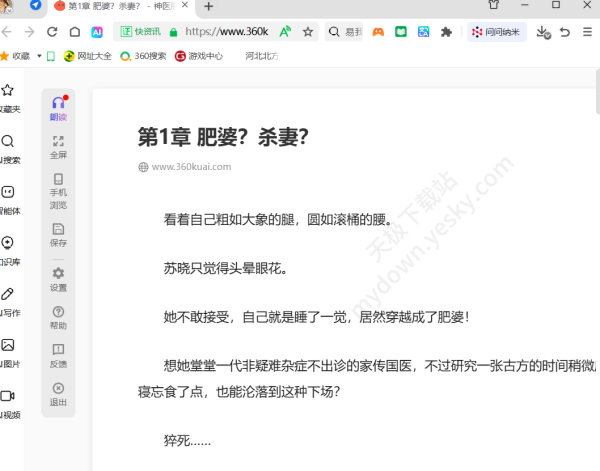Expand the 收藏 favorites dropdown arrow
This screenshot has width=600, height=471.
(x=39, y=56)
